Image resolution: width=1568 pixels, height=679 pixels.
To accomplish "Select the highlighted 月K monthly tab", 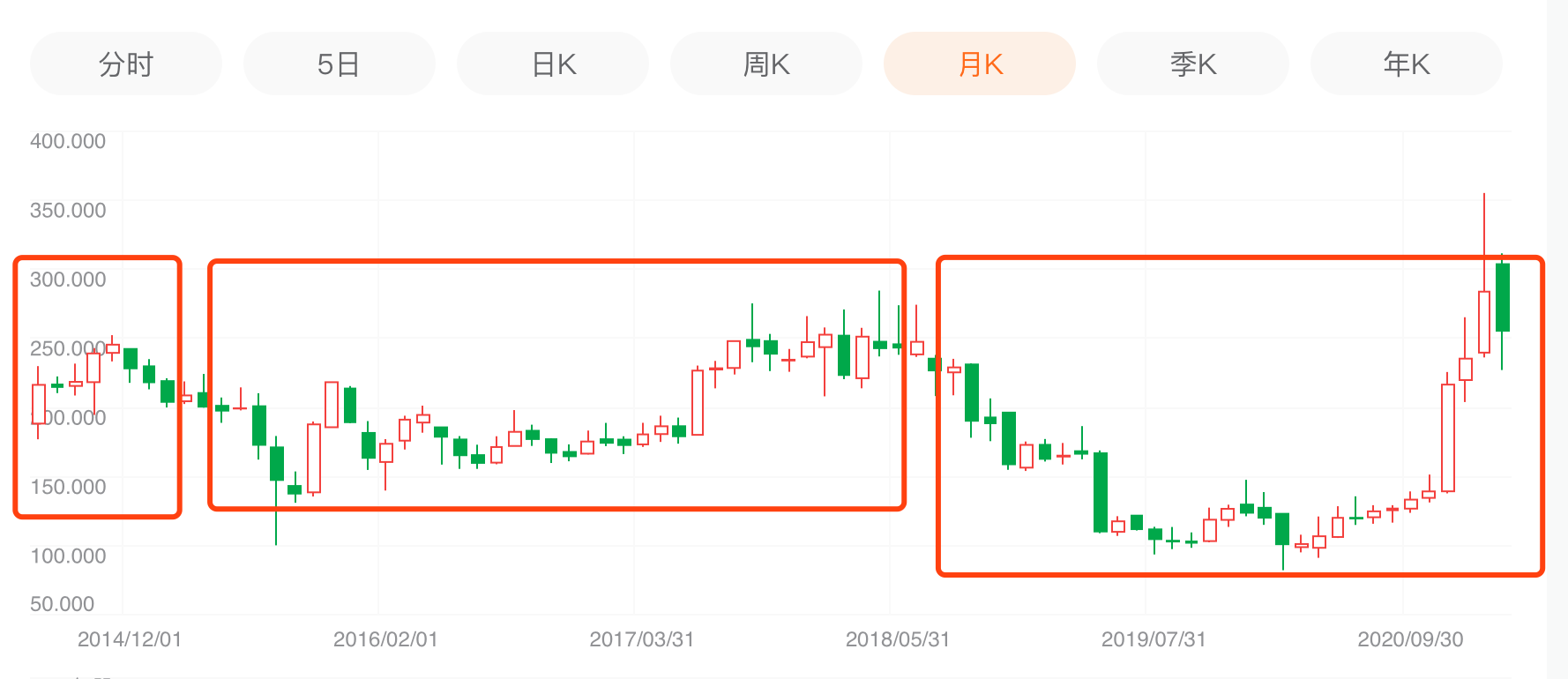I will (x=980, y=63).
